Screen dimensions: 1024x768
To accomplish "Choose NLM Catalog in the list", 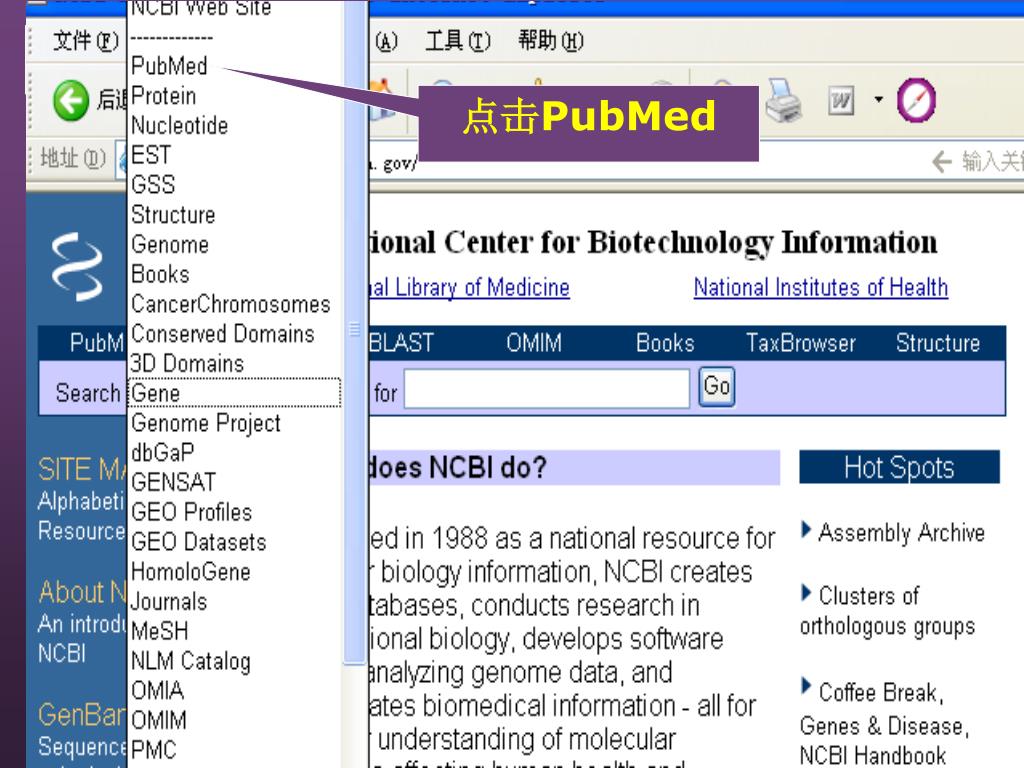I will coord(191,661).
